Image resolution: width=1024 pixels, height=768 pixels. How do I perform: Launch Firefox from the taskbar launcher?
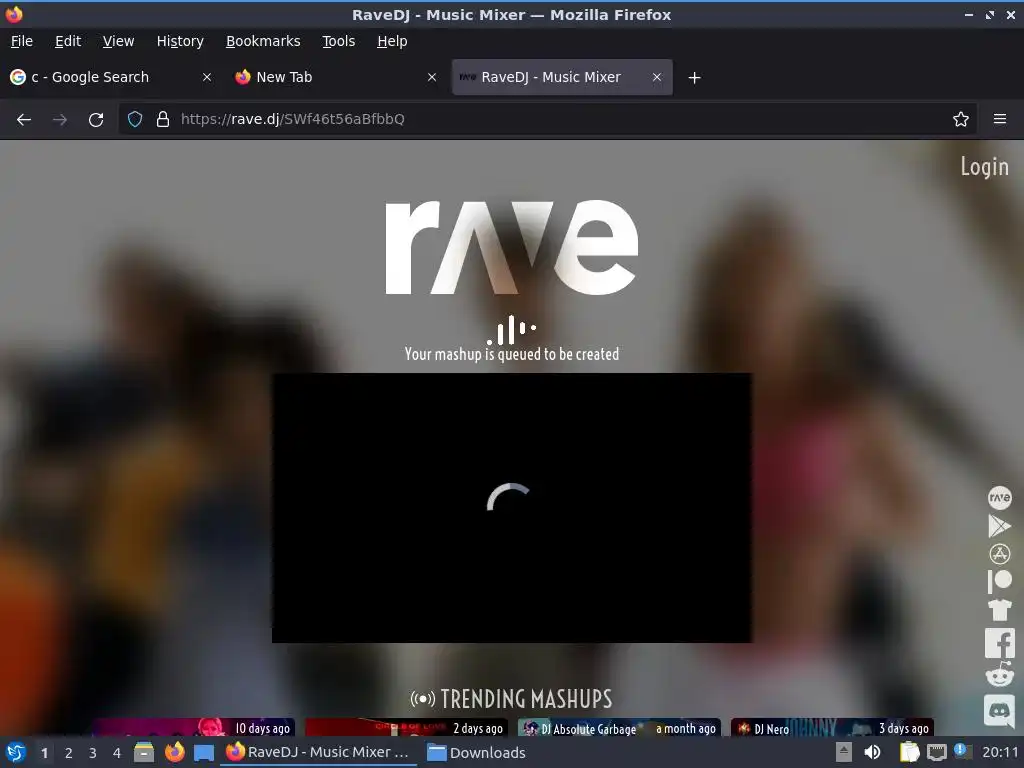(174, 752)
